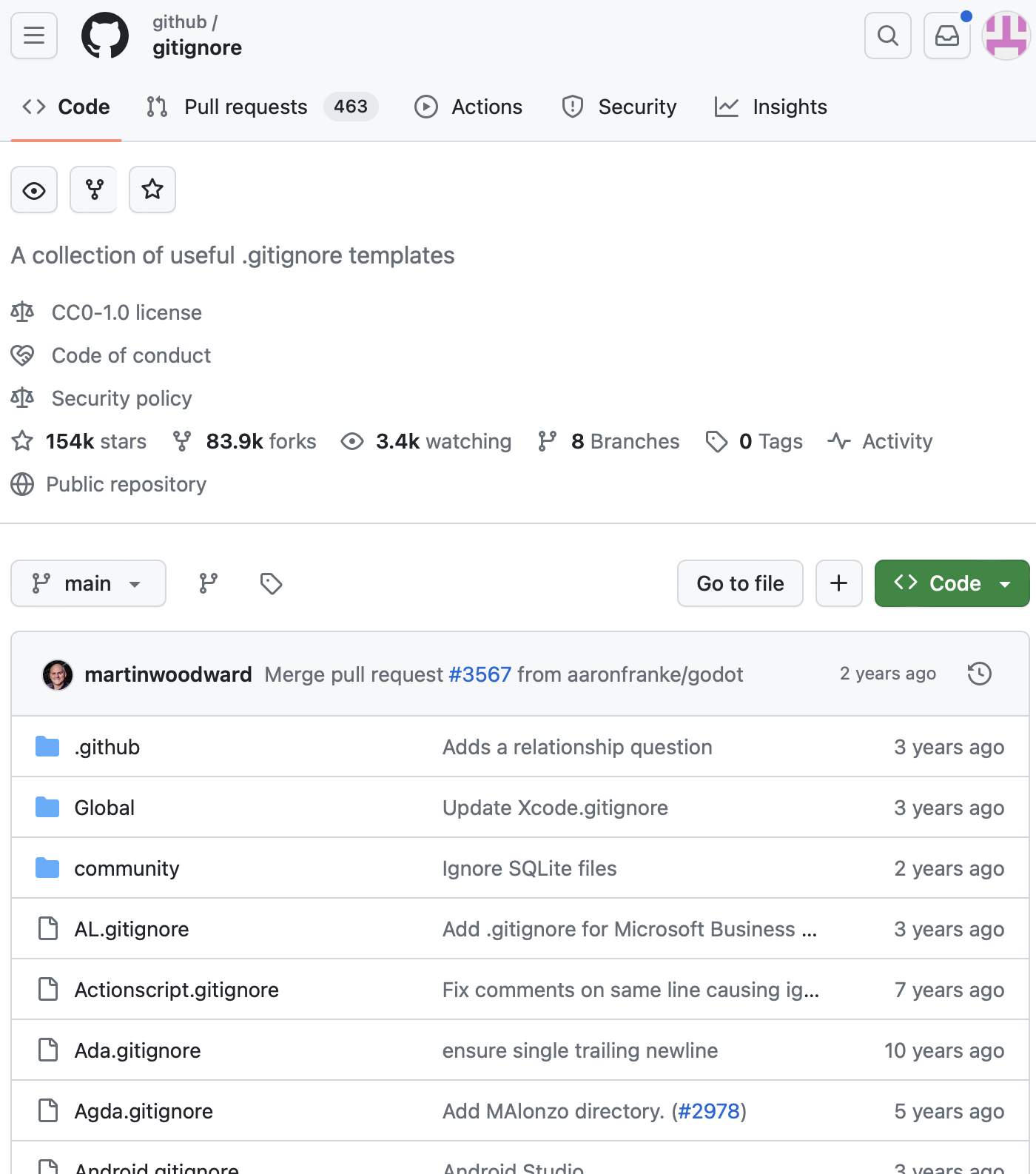Open the latest commit '2 years ago' timestamp
This screenshot has width=1036, height=1174.
point(888,674)
